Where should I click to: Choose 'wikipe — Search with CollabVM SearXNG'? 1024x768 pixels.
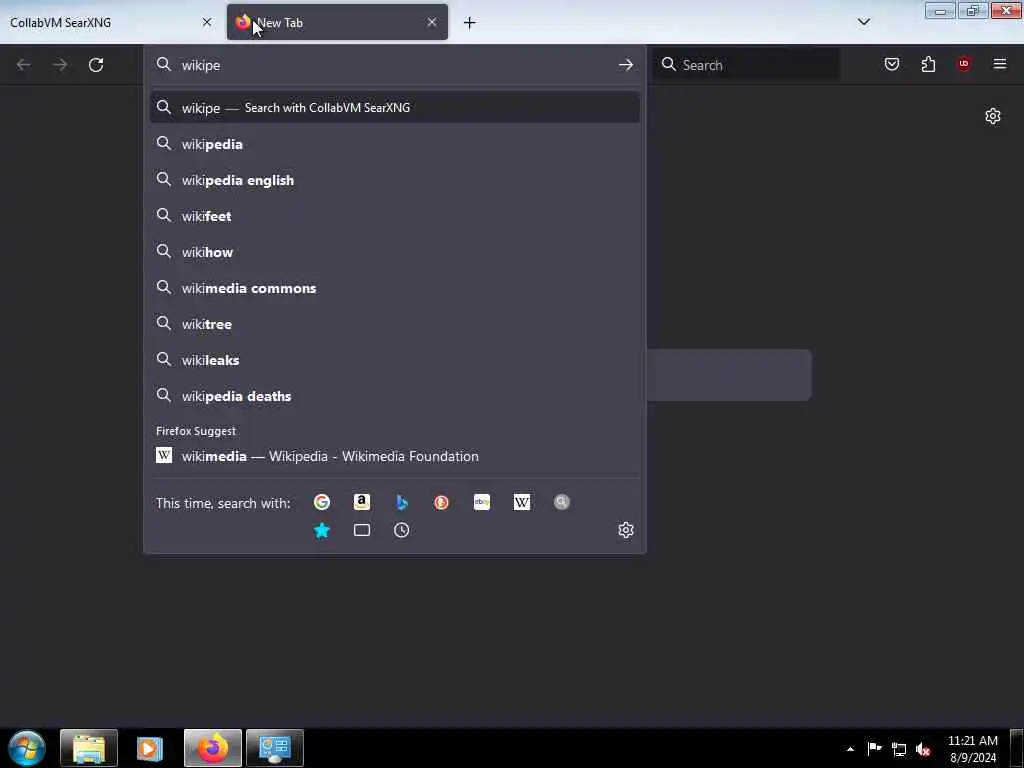pyautogui.click(x=394, y=108)
